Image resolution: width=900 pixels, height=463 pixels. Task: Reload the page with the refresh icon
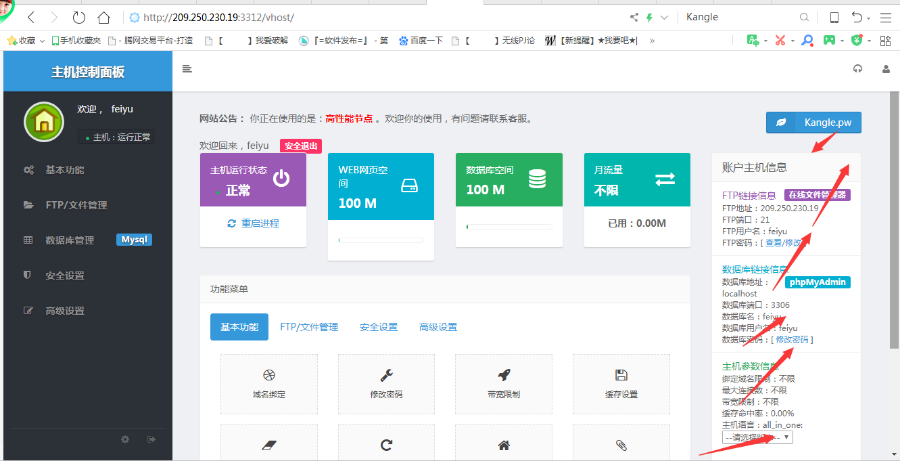pyautogui.click(x=79, y=17)
